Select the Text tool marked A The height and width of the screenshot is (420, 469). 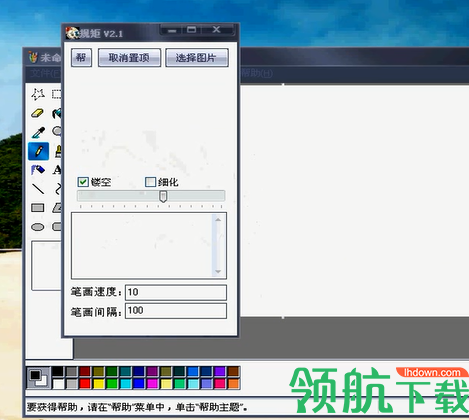(x=57, y=170)
